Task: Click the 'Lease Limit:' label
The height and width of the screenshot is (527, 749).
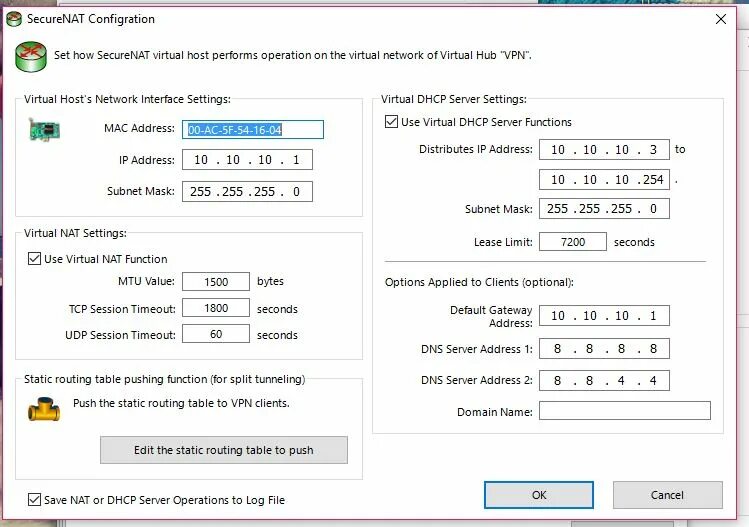Action: [503, 242]
